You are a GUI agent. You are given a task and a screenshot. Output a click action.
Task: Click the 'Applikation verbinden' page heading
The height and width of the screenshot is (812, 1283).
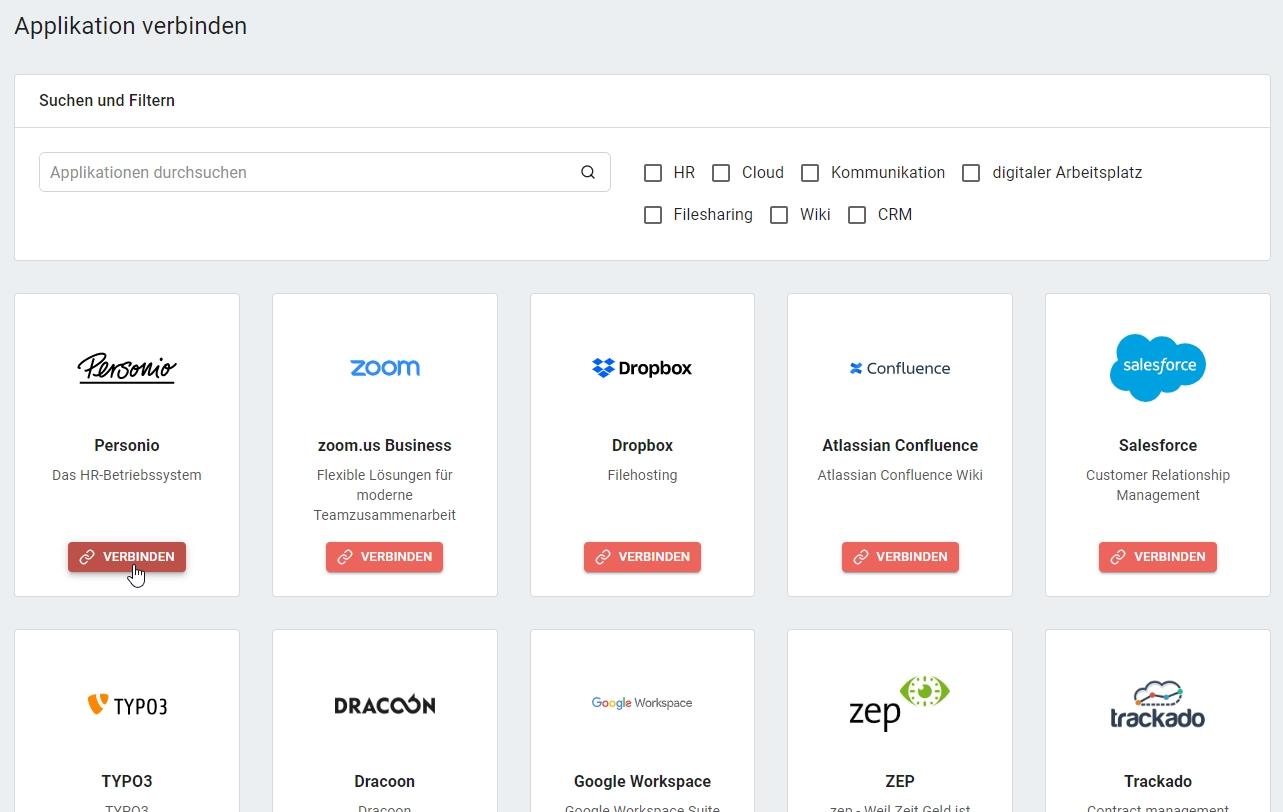[x=131, y=26]
